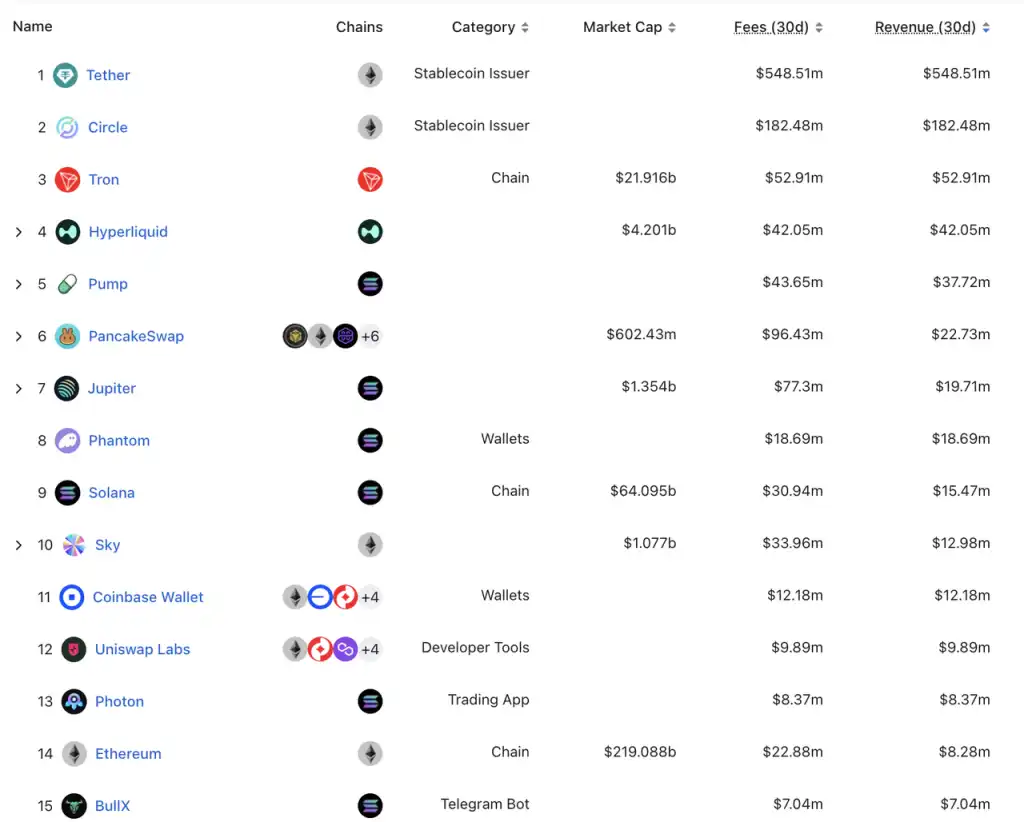Expand the PancakeSwap row details

[x=18, y=336]
